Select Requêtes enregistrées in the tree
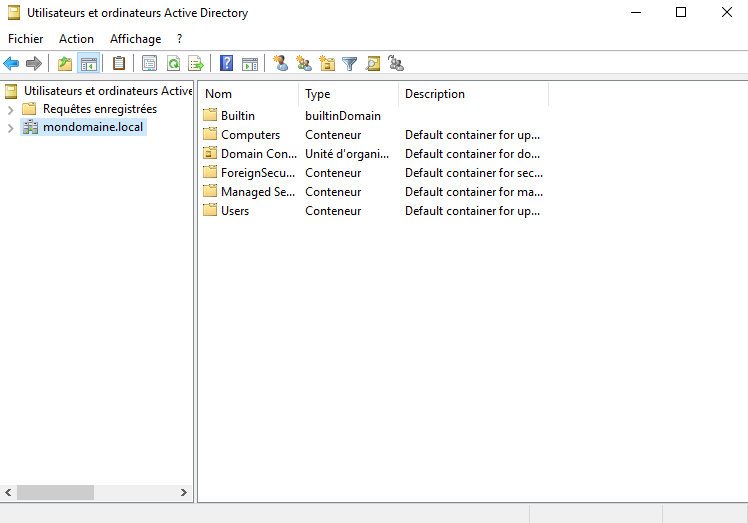The height and width of the screenshot is (523, 748). pyautogui.click(x=100, y=109)
